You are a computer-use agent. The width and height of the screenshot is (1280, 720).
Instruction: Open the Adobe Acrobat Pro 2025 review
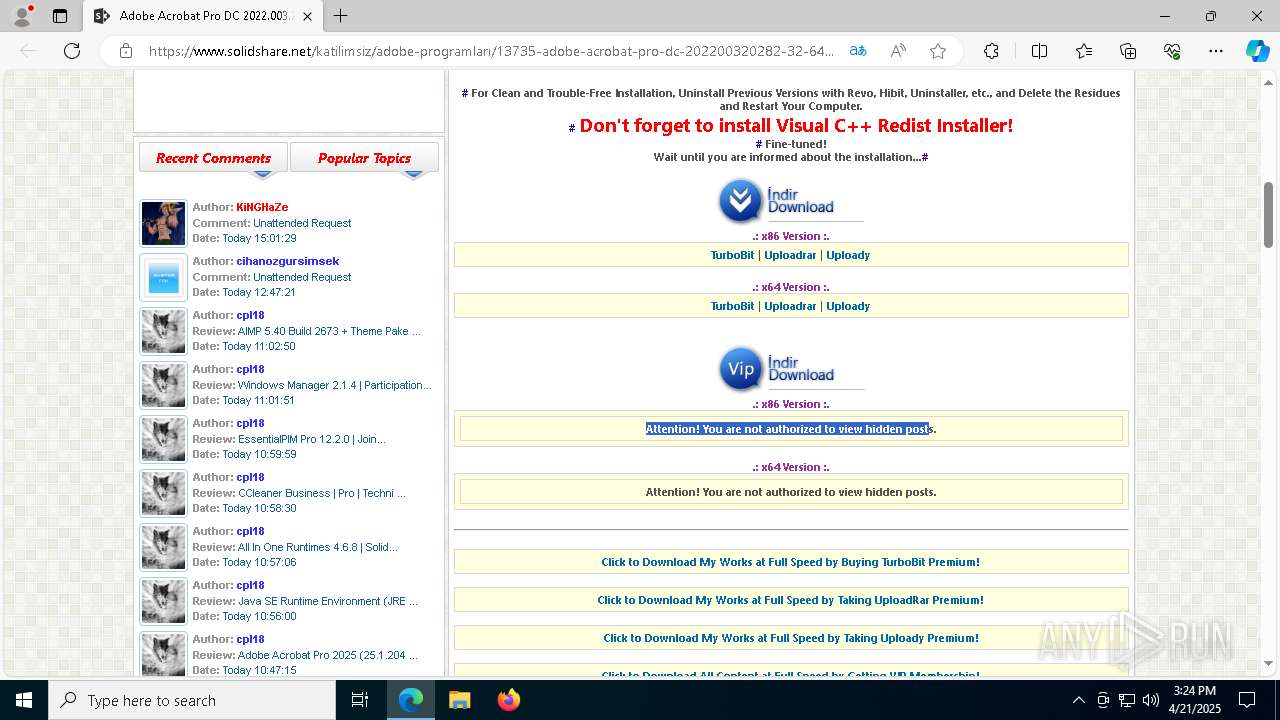327,655
